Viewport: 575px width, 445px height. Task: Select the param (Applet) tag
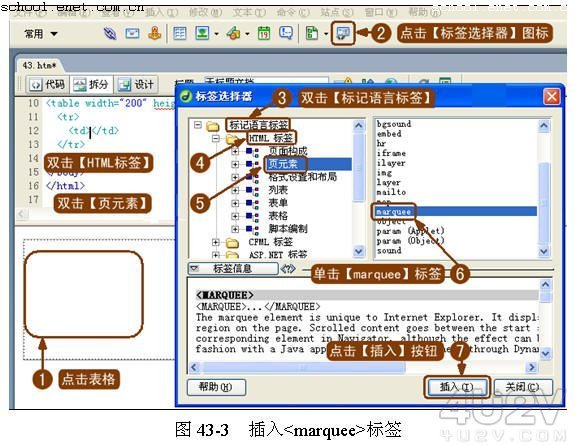point(410,231)
